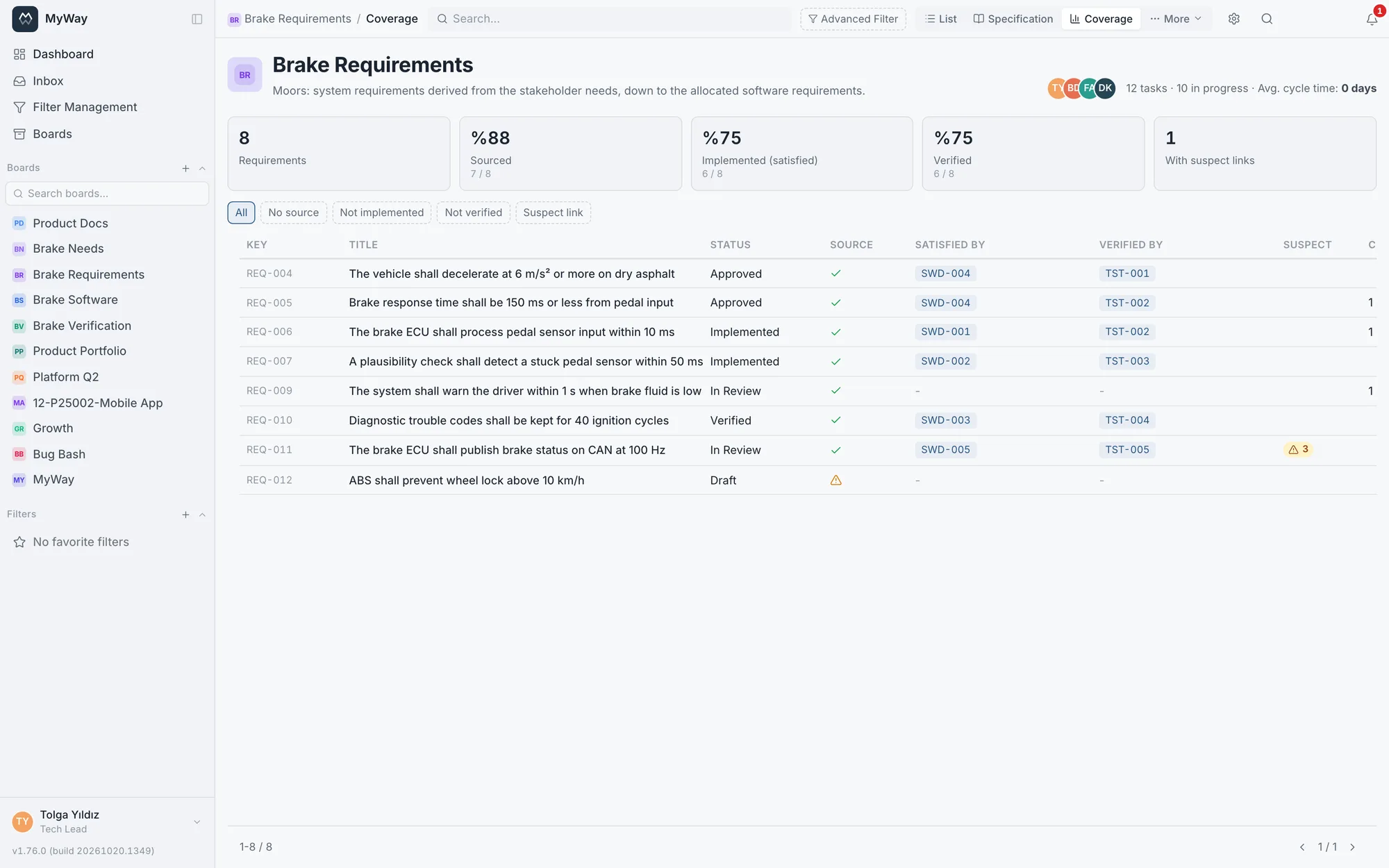Toggle the Not implemented filter chip
The height and width of the screenshot is (868, 1389).
382,212
